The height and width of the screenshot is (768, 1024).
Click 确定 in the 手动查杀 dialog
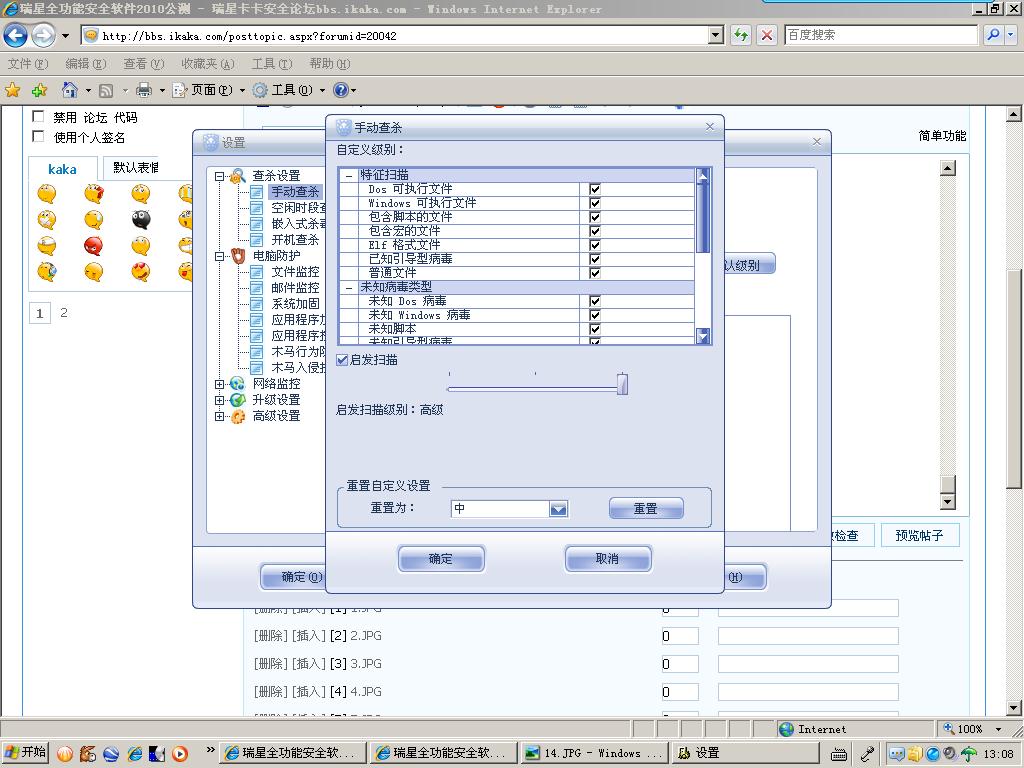point(441,559)
